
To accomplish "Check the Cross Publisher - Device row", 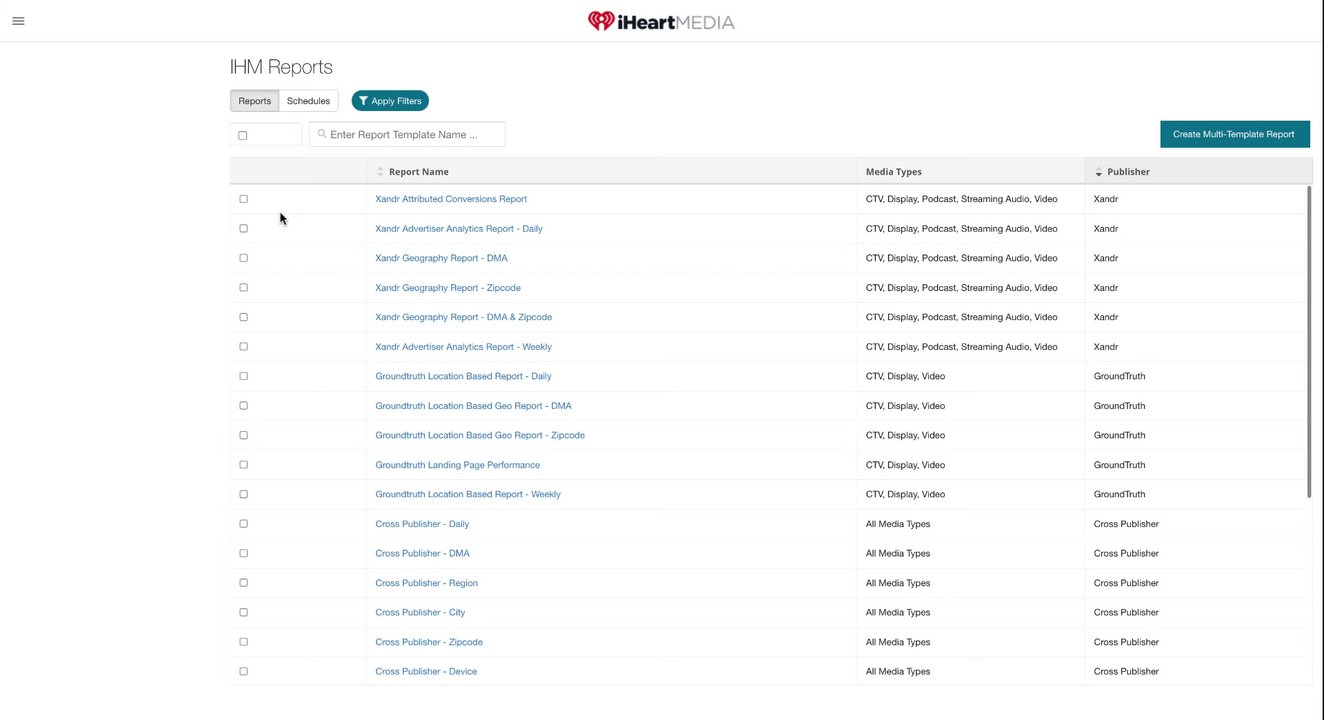I will (243, 671).
